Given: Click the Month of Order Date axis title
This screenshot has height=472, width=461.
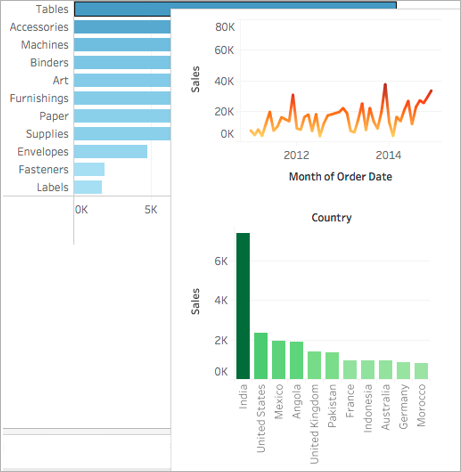Looking at the screenshot, I should (x=340, y=177).
